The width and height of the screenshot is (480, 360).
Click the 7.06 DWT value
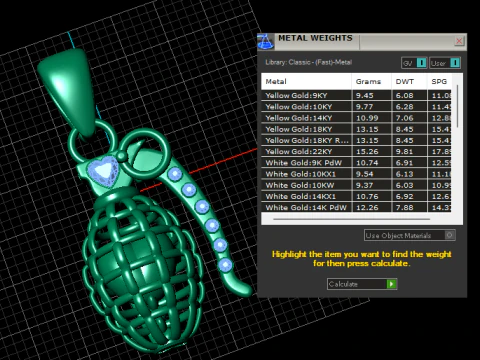point(404,118)
